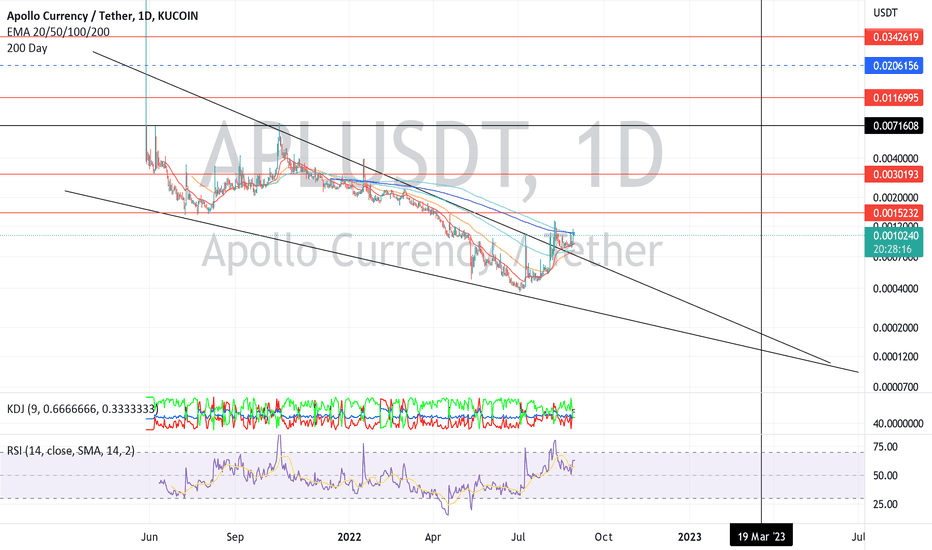The width and height of the screenshot is (932, 550).
Task: Click the 2022 label on time axis
Action: coord(349,537)
